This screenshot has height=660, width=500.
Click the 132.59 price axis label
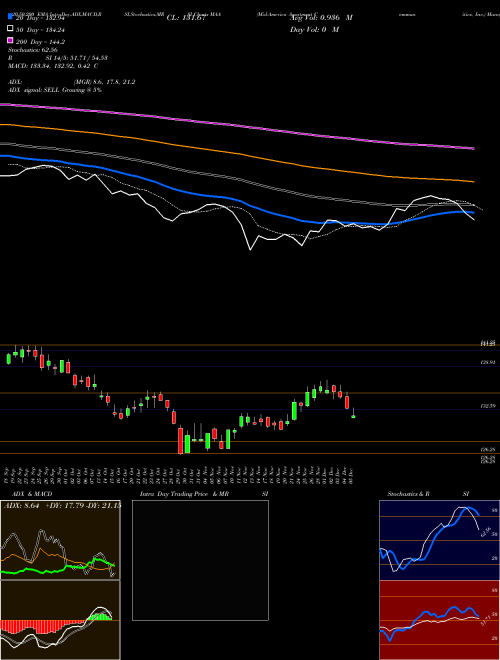tap(488, 406)
